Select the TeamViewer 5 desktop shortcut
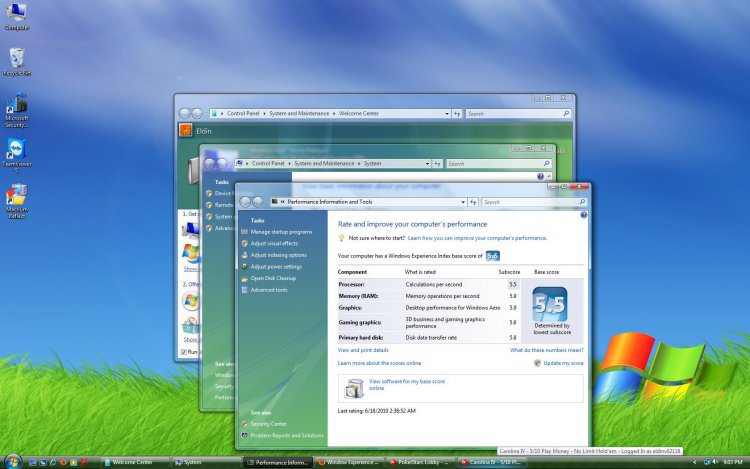 tap(17, 155)
